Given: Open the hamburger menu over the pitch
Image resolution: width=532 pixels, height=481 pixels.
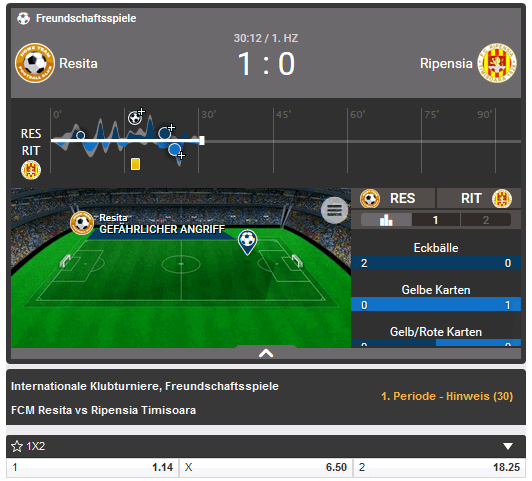Looking at the screenshot, I should click(334, 210).
